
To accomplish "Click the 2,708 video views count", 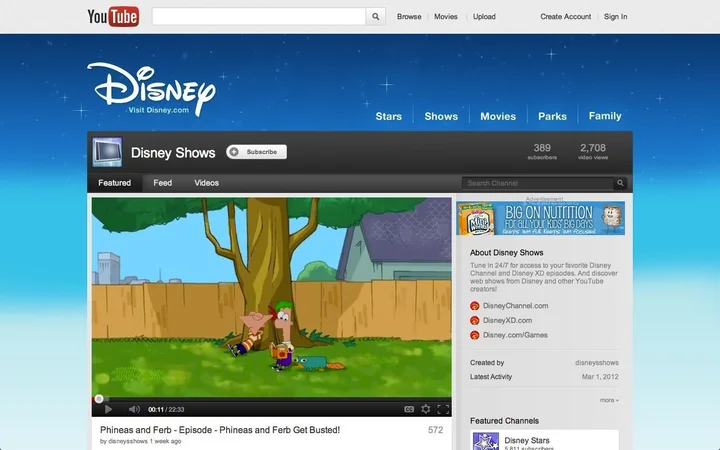I will coord(592,151).
